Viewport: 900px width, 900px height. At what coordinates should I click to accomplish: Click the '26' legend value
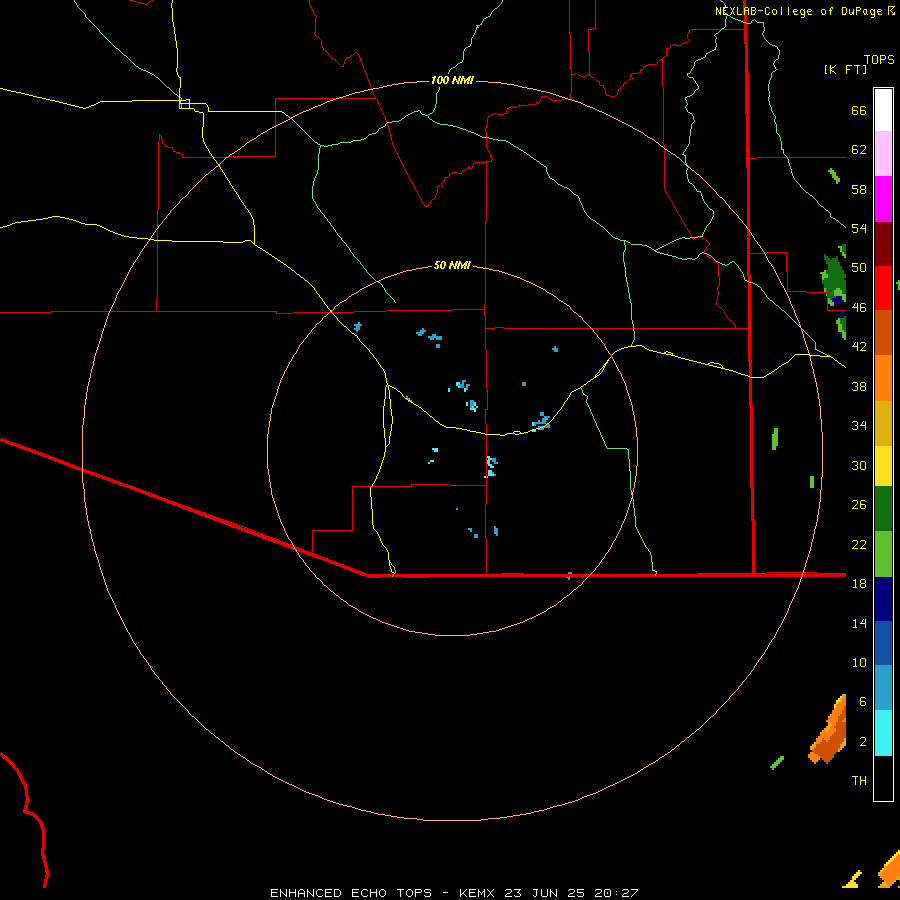pos(859,505)
